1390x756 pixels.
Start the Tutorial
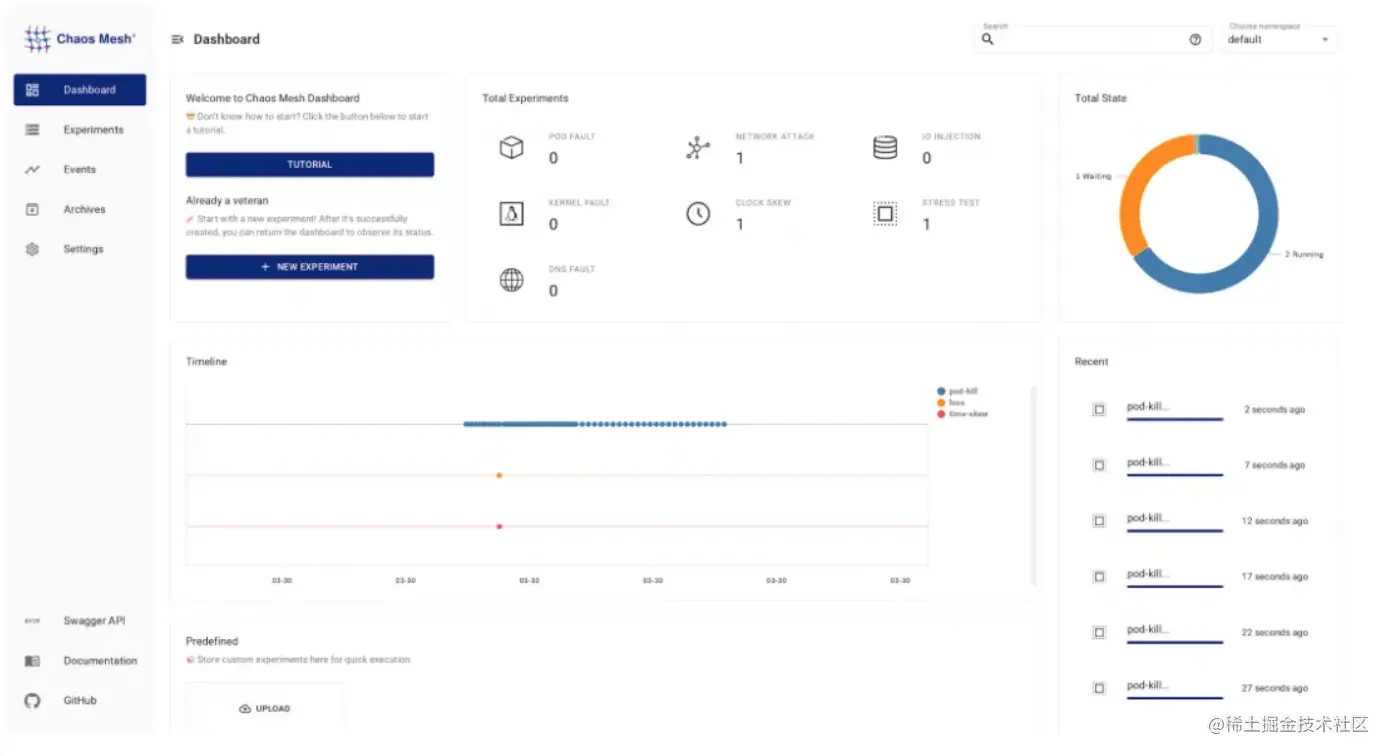310,165
